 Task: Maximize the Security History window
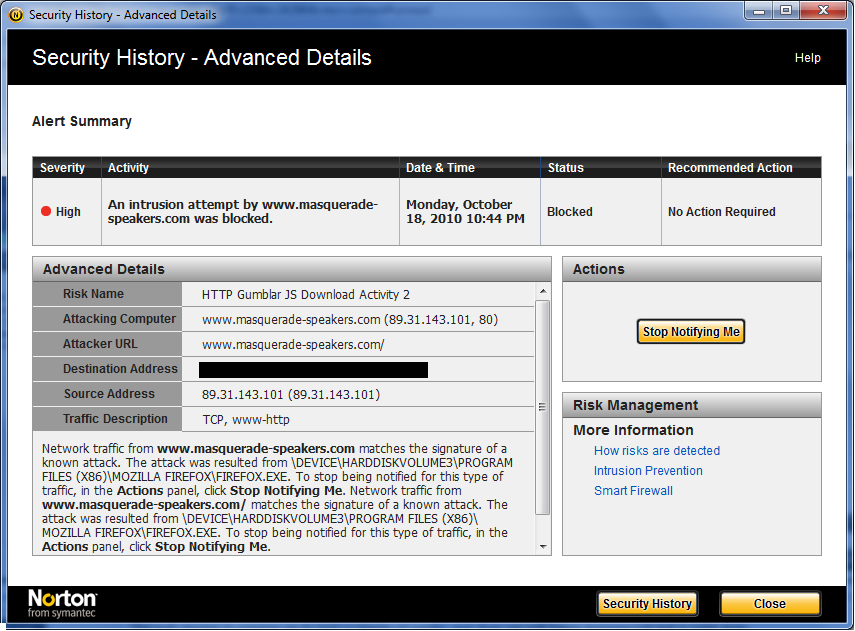click(786, 10)
